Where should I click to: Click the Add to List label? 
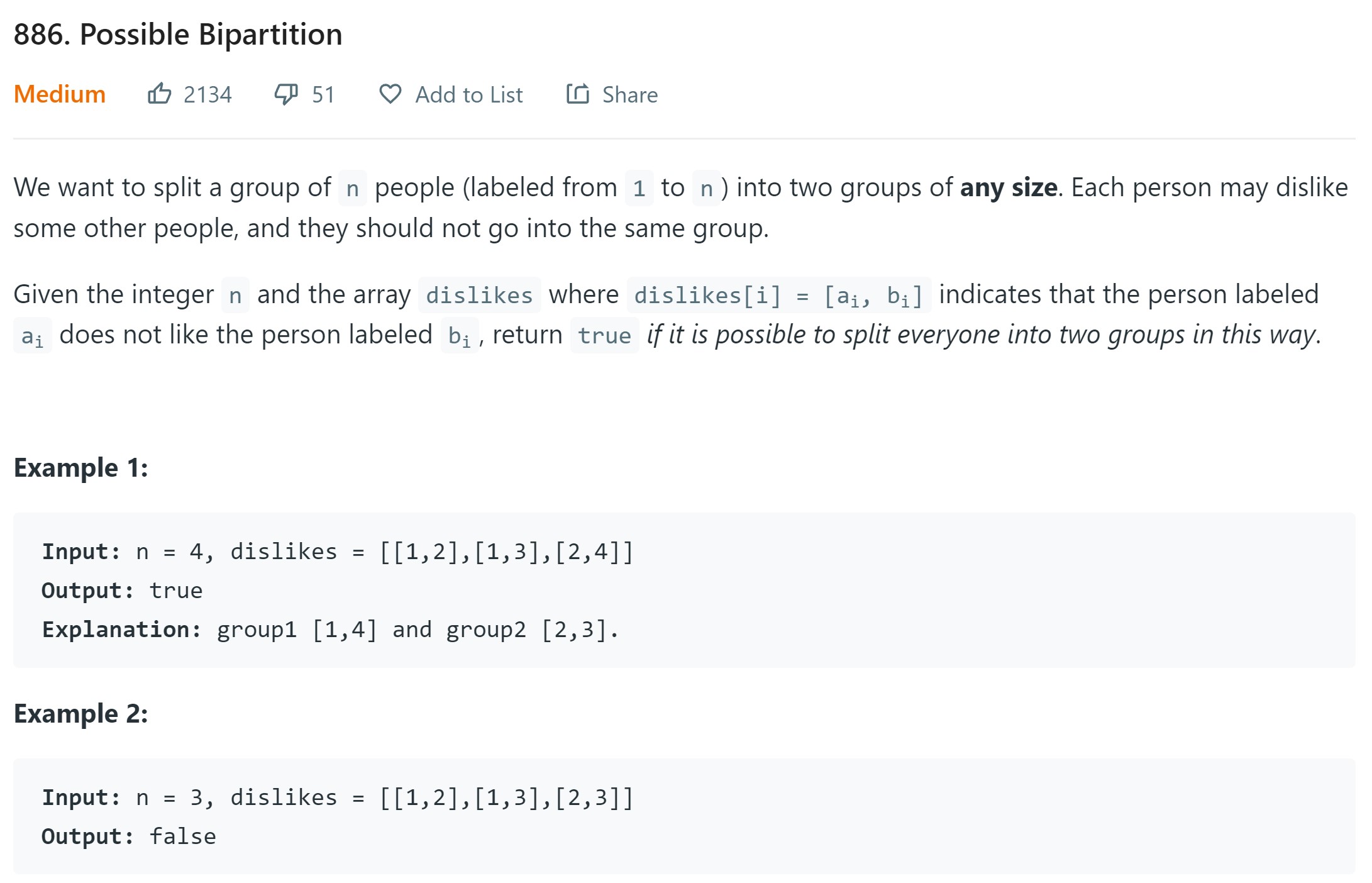pos(468,95)
